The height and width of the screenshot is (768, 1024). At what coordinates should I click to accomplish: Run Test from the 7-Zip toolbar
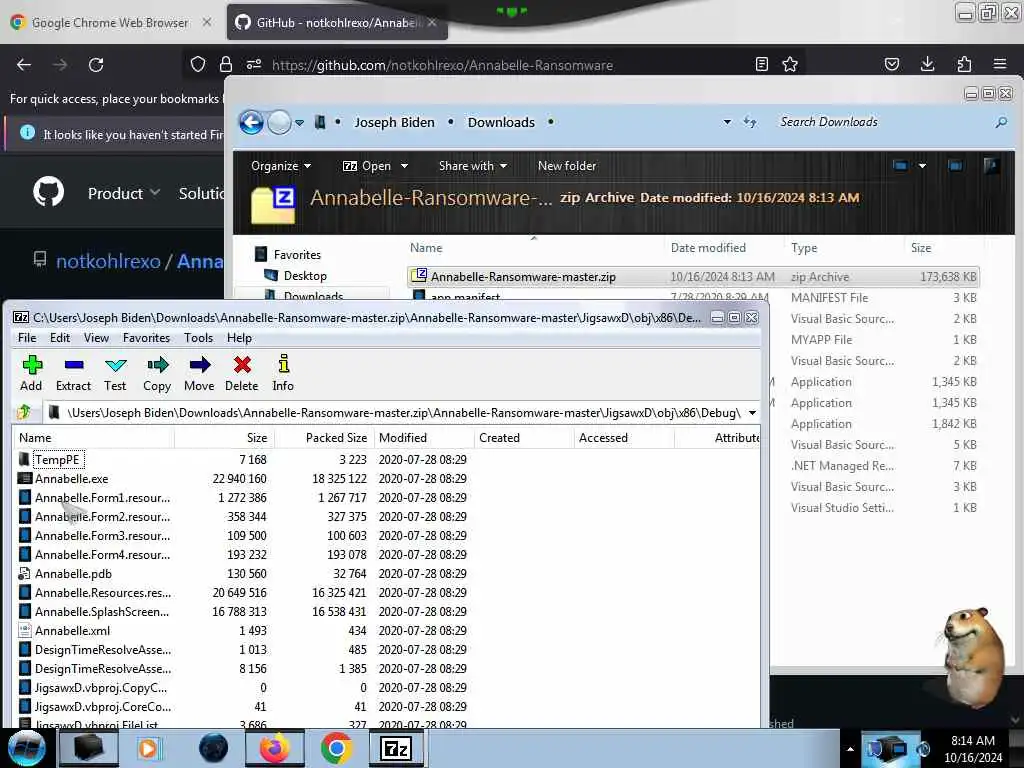[115, 374]
